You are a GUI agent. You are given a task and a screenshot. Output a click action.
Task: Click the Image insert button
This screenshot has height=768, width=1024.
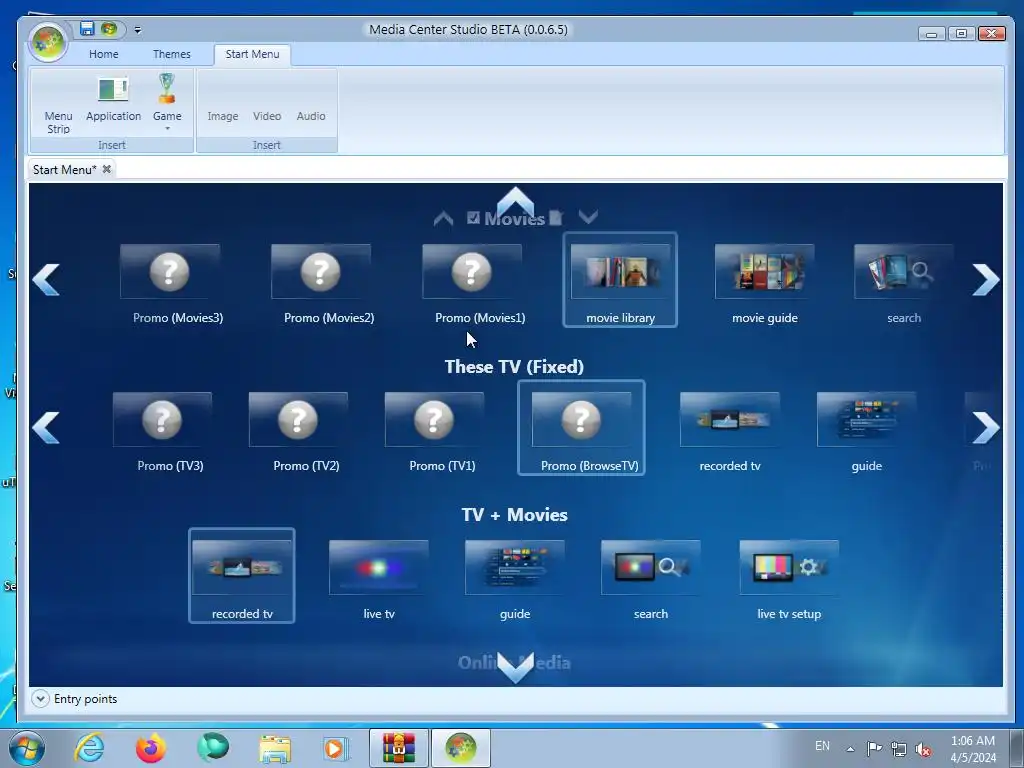pyautogui.click(x=223, y=116)
